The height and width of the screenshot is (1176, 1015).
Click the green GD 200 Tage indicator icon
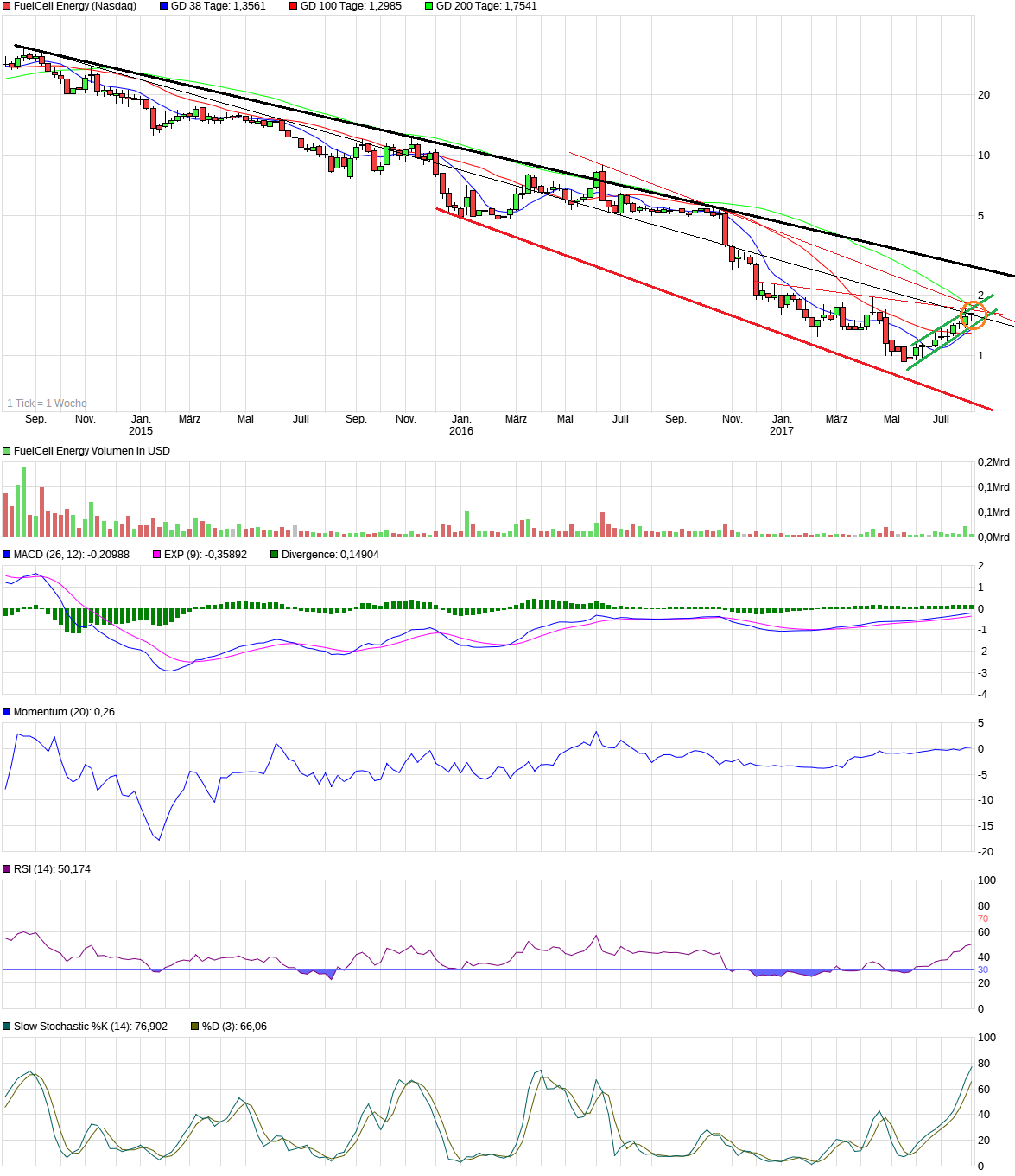pyautogui.click(x=429, y=6)
